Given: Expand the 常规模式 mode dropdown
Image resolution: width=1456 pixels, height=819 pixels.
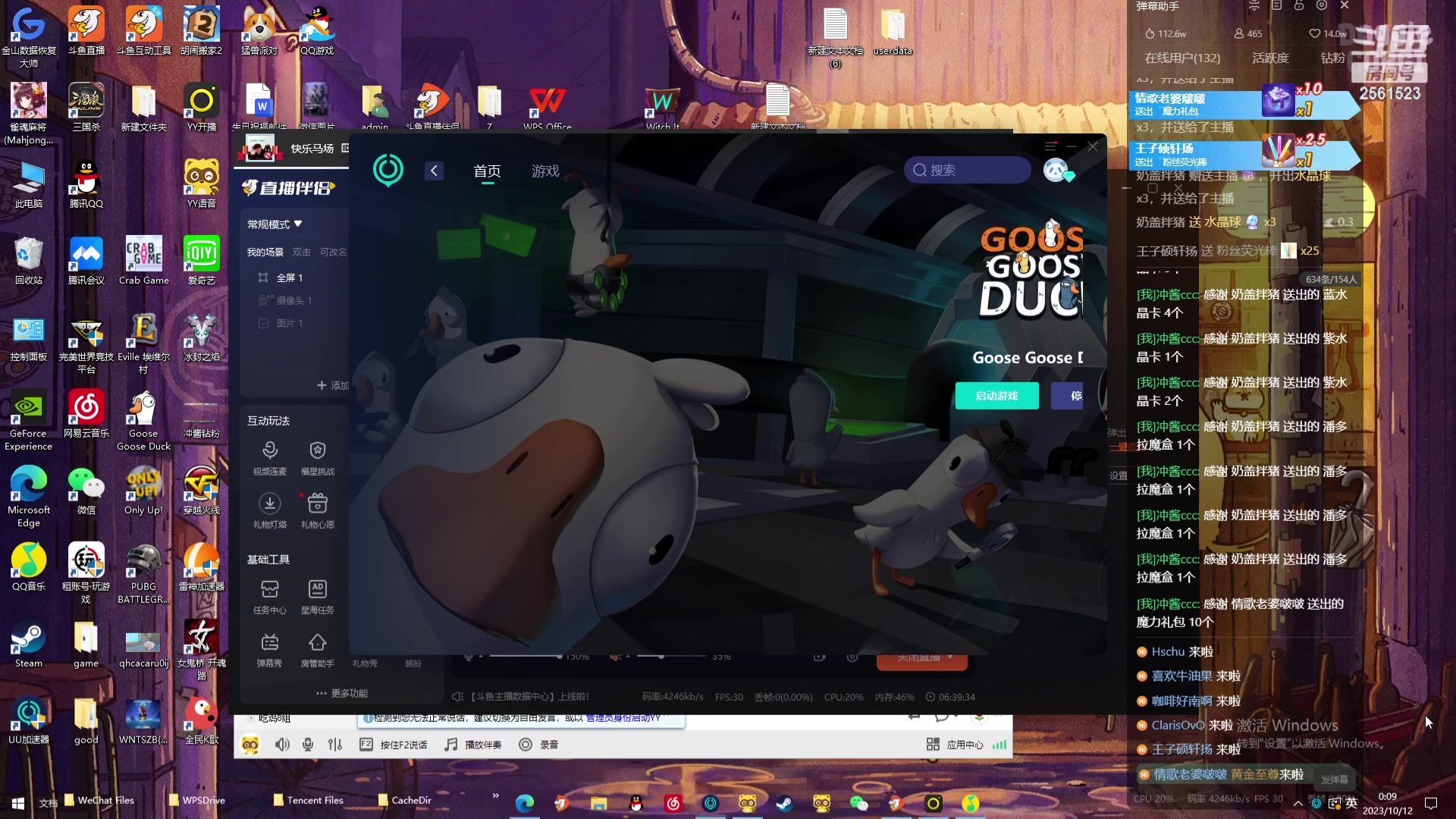Looking at the screenshot, I should pos(275,224).
